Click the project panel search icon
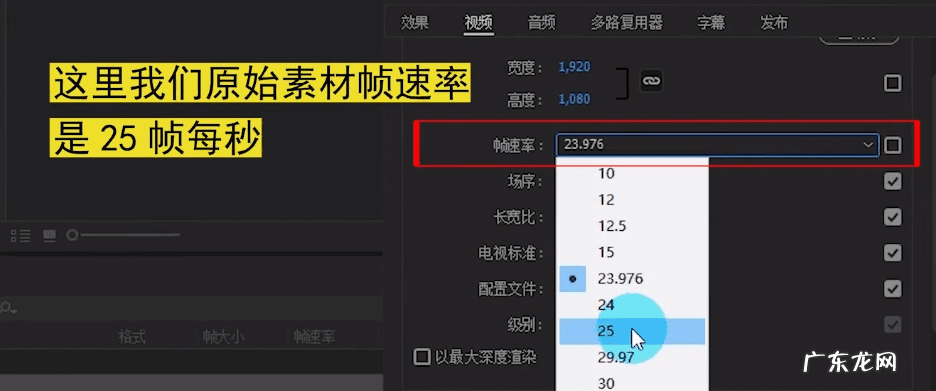 click(x=7, y=308)
